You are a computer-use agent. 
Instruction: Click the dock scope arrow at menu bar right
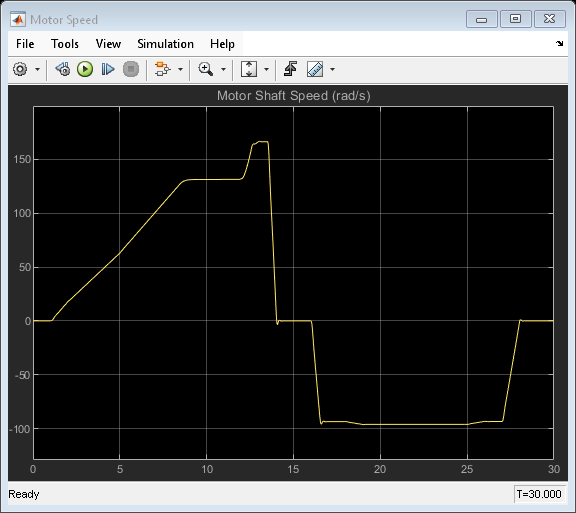click(x=559, y=44)
